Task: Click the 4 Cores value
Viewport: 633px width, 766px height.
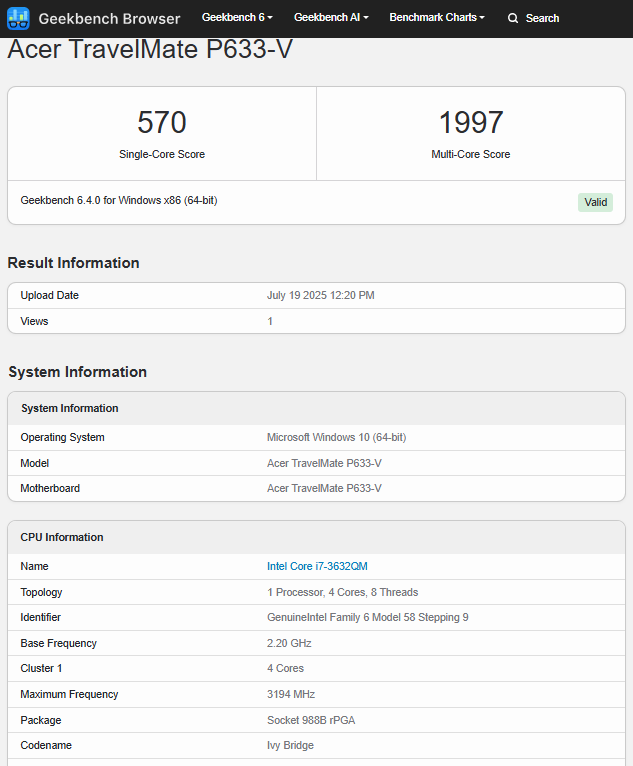Action: pos(285,668)
